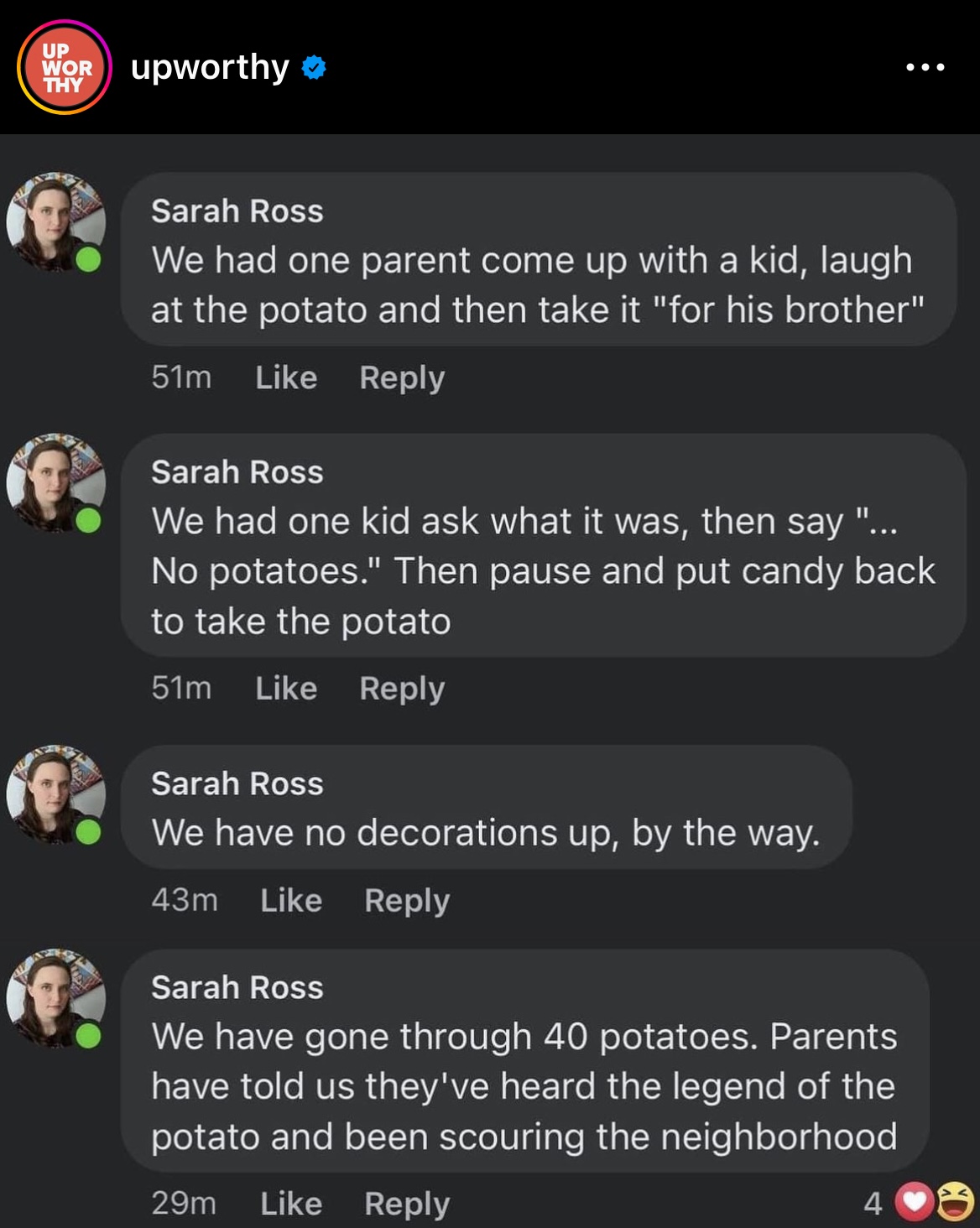
Task: Reply to the "40 potatoes" comment
Action: point(407,1204)
